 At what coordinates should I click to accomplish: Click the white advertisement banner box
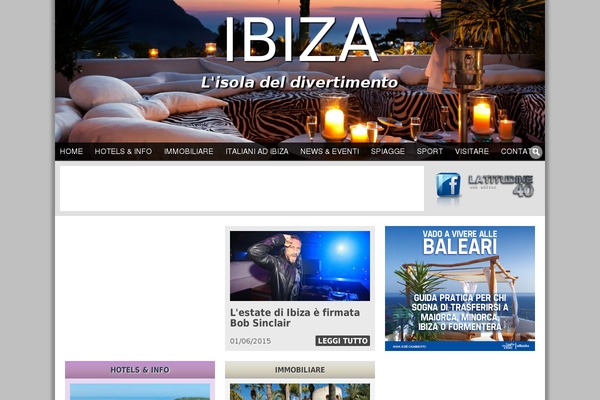point(242,188)
